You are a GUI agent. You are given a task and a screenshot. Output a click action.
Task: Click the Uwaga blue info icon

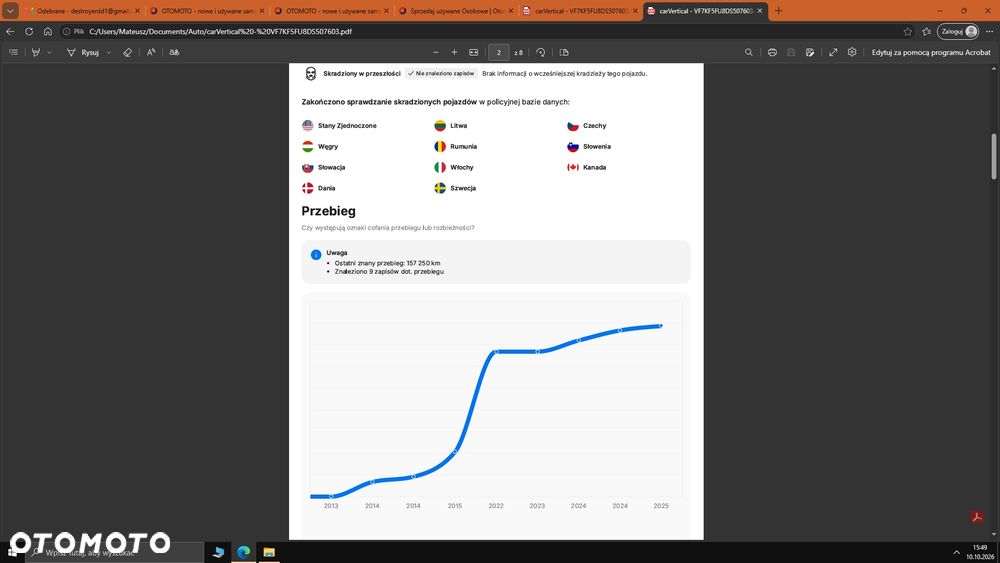pos(316,254)
